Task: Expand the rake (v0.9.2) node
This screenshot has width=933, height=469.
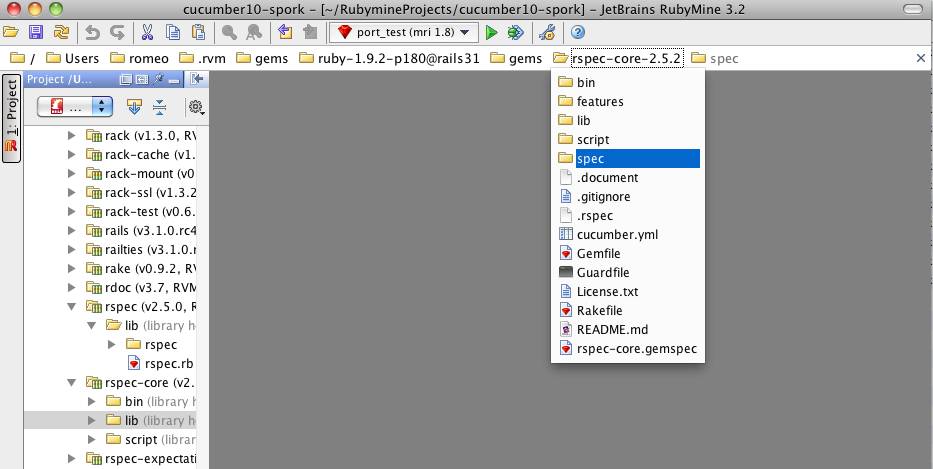Action: click(71, 268)
